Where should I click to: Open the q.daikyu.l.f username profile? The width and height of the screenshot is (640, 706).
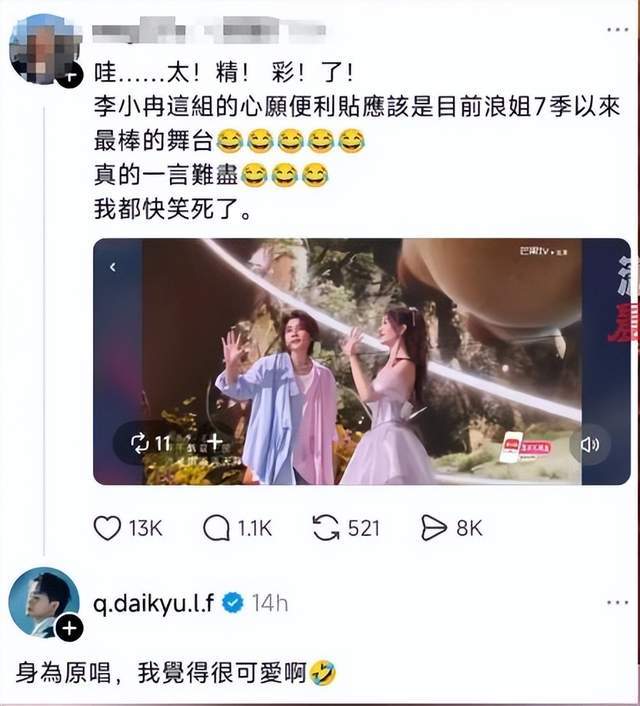154,602
